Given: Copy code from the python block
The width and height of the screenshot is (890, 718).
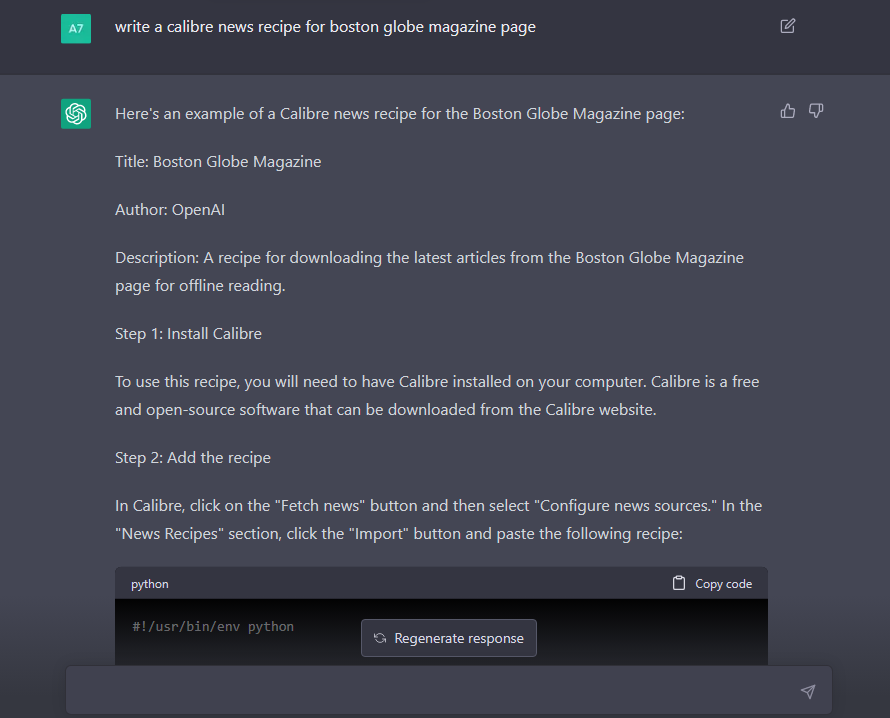Looking at the screenshot, I should [x=712, y=583].
